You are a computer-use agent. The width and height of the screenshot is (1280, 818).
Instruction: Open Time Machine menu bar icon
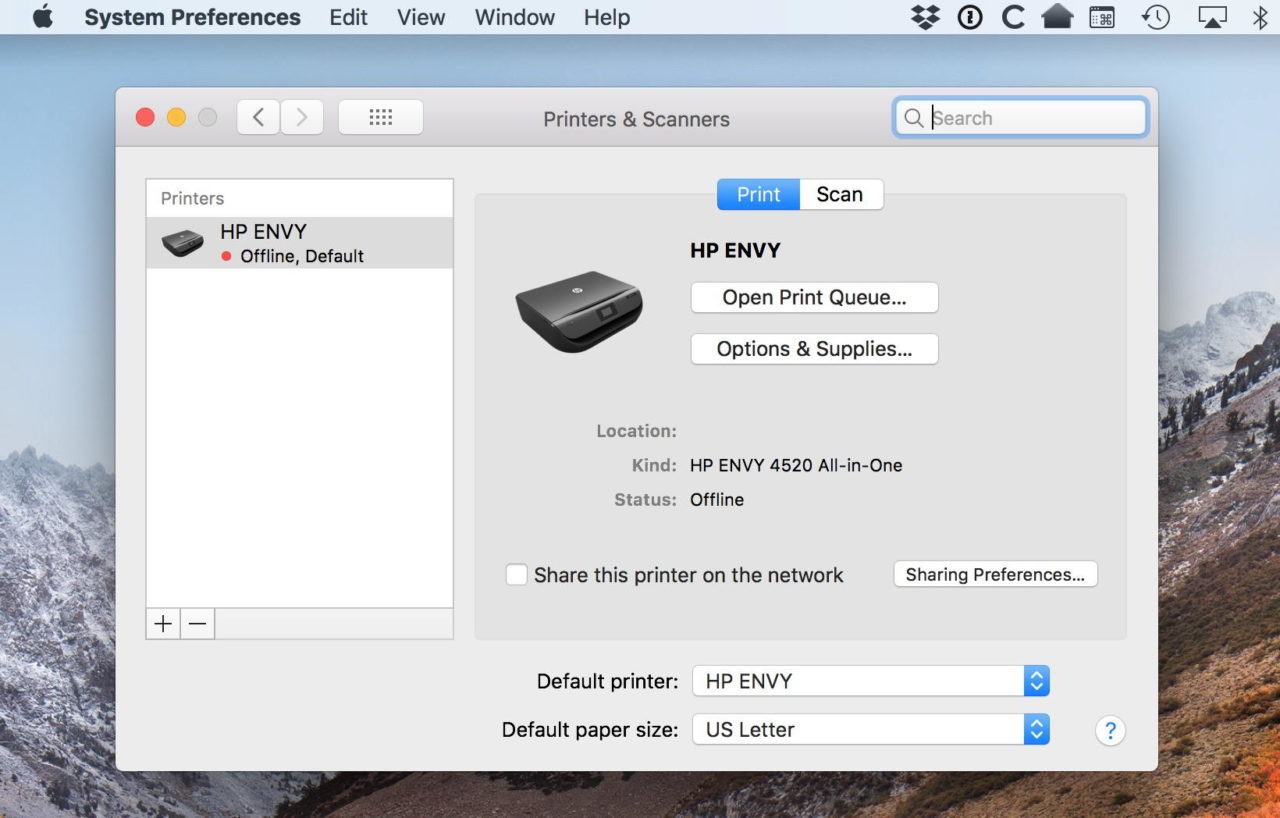[1156, 17]
